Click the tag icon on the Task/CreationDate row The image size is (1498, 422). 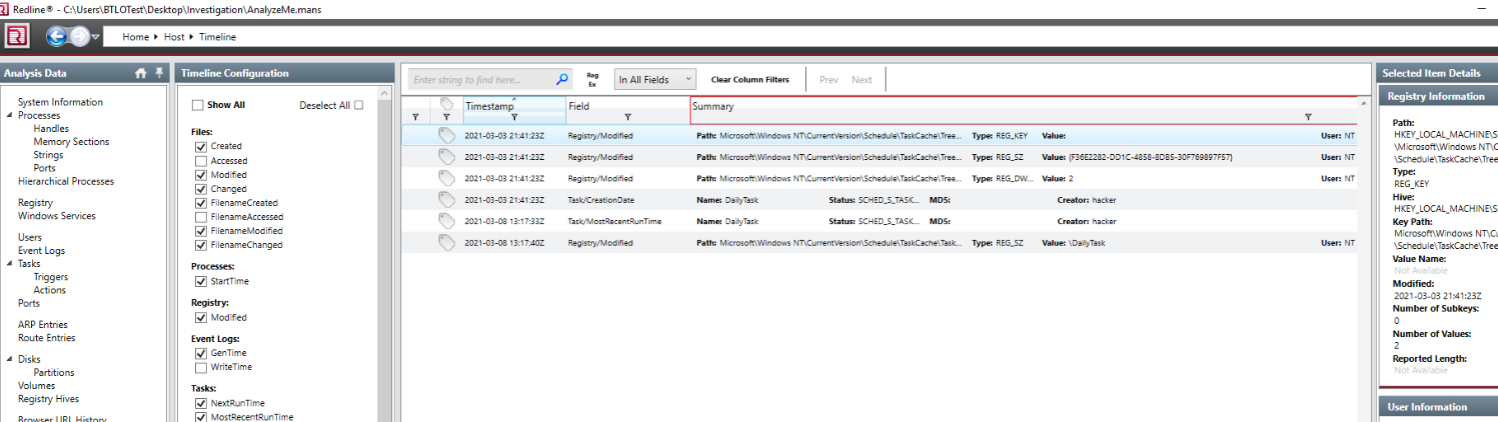(446, 200)
